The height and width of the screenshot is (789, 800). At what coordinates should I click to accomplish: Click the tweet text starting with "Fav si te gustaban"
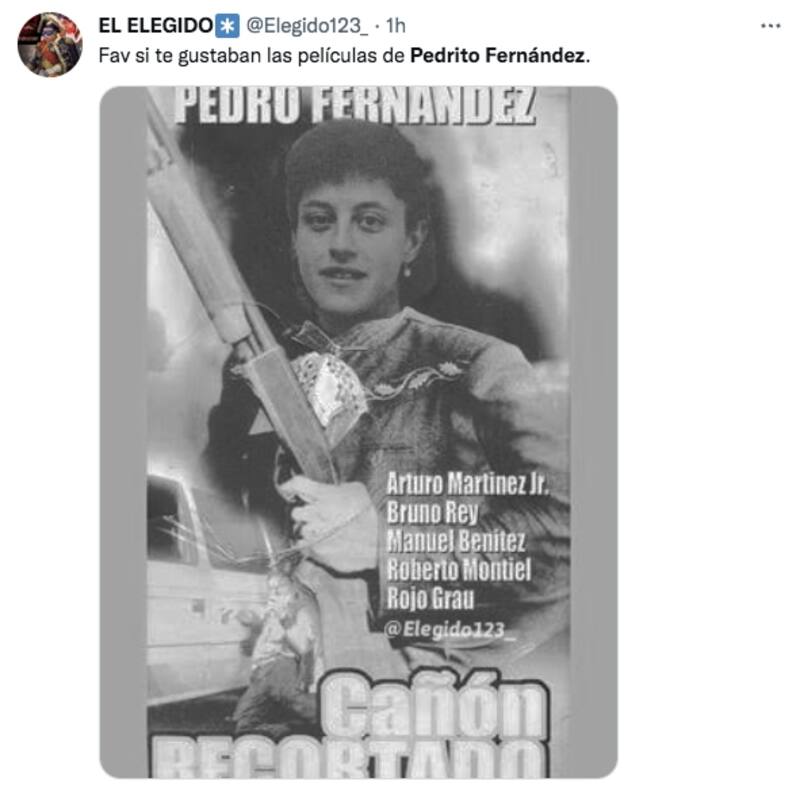pyautogui.click(x=344, y=55)
